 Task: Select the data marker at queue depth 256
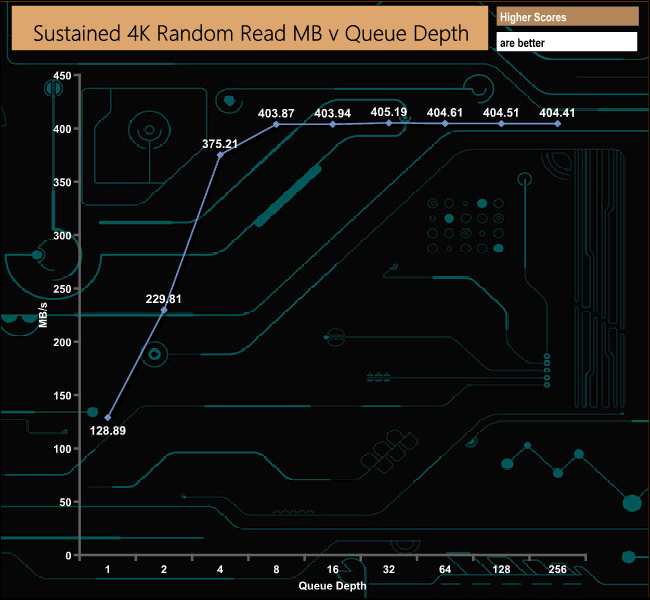click(557, 124)
